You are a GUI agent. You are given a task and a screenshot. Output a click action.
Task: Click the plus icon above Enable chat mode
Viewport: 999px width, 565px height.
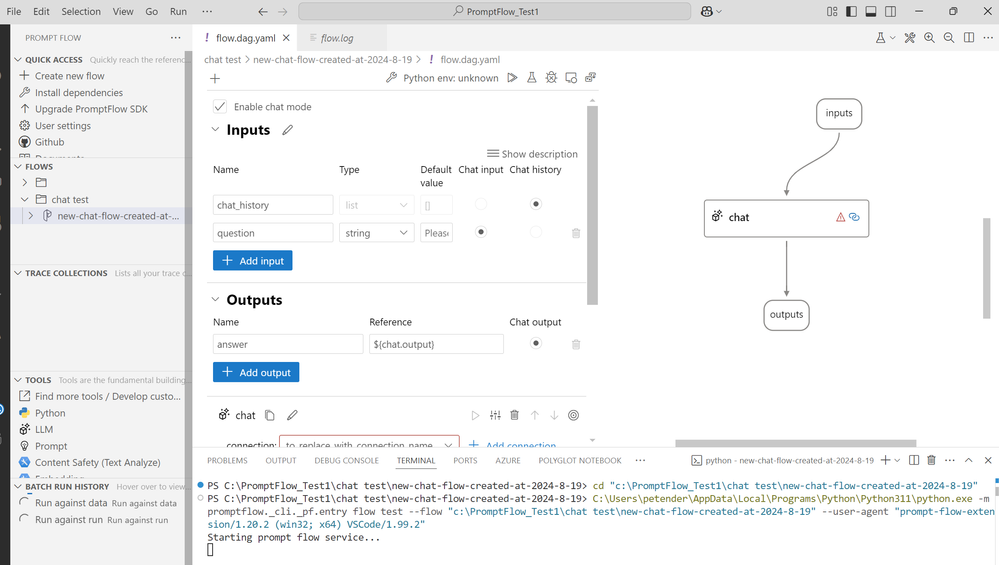tap(215, 78)
